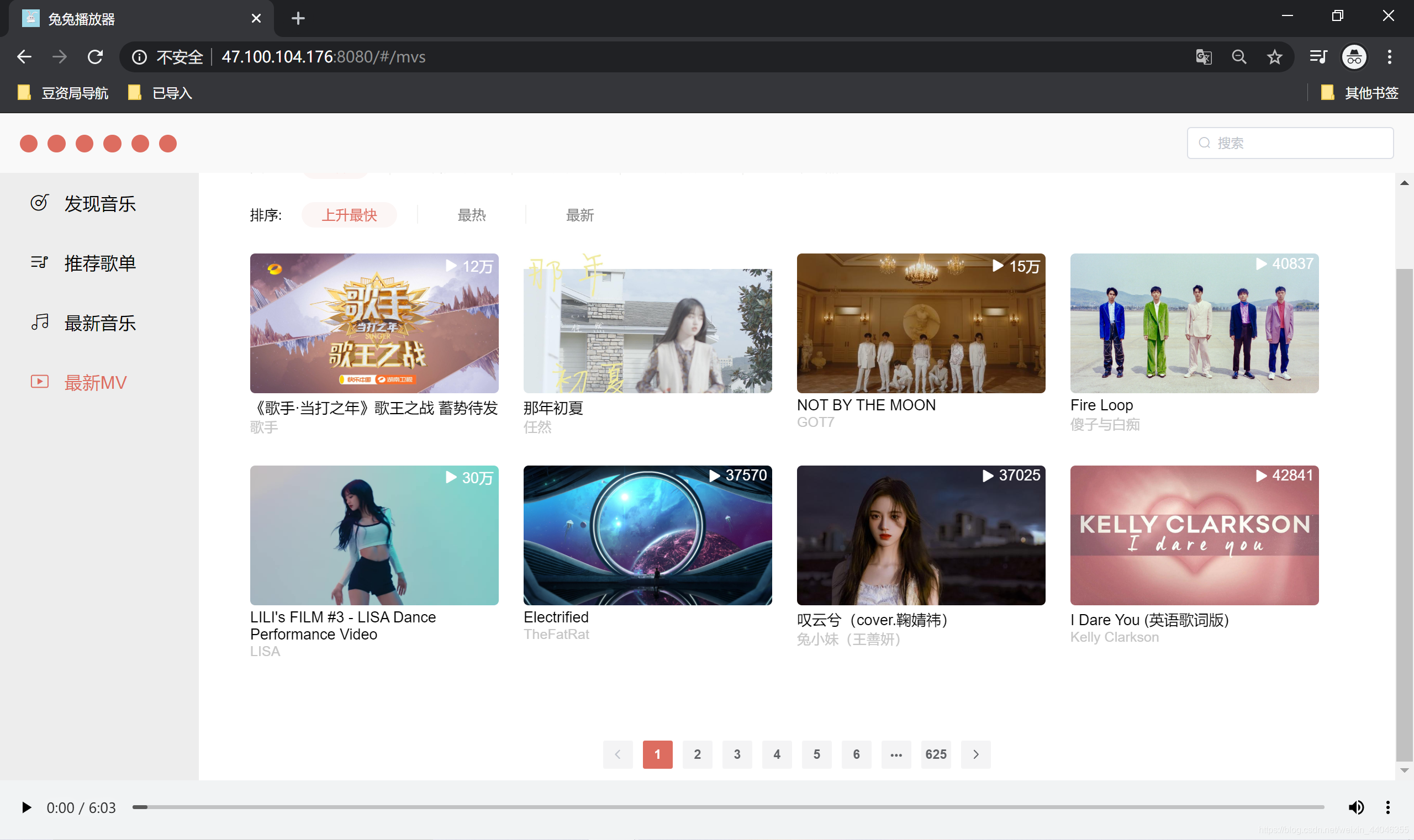
Task: Jump to last page 625
Action: 936,754
